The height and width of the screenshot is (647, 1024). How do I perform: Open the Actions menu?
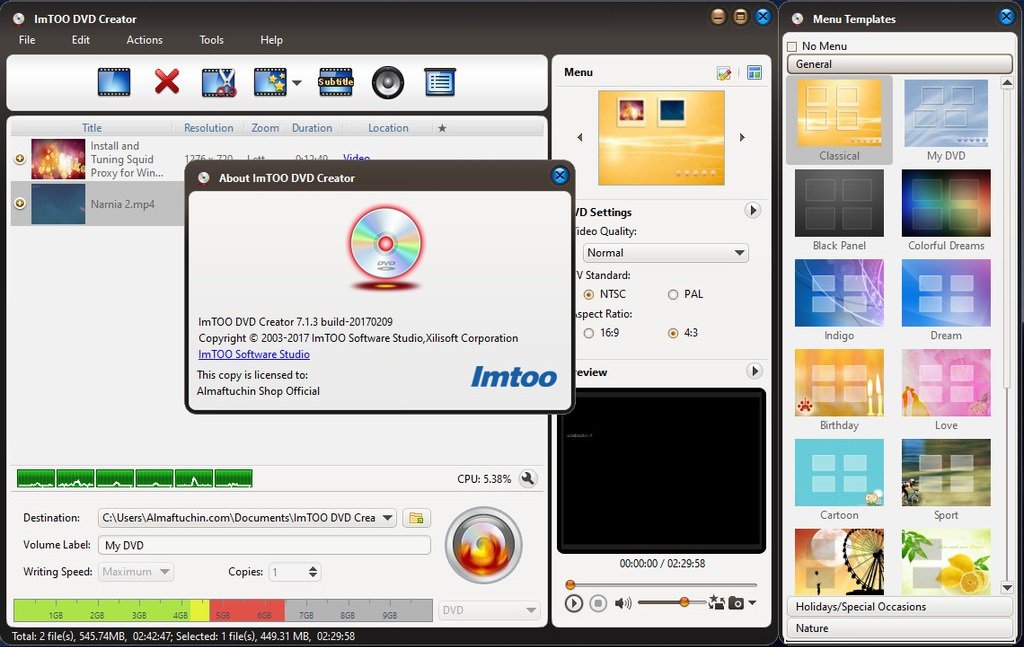click(143, 40)
